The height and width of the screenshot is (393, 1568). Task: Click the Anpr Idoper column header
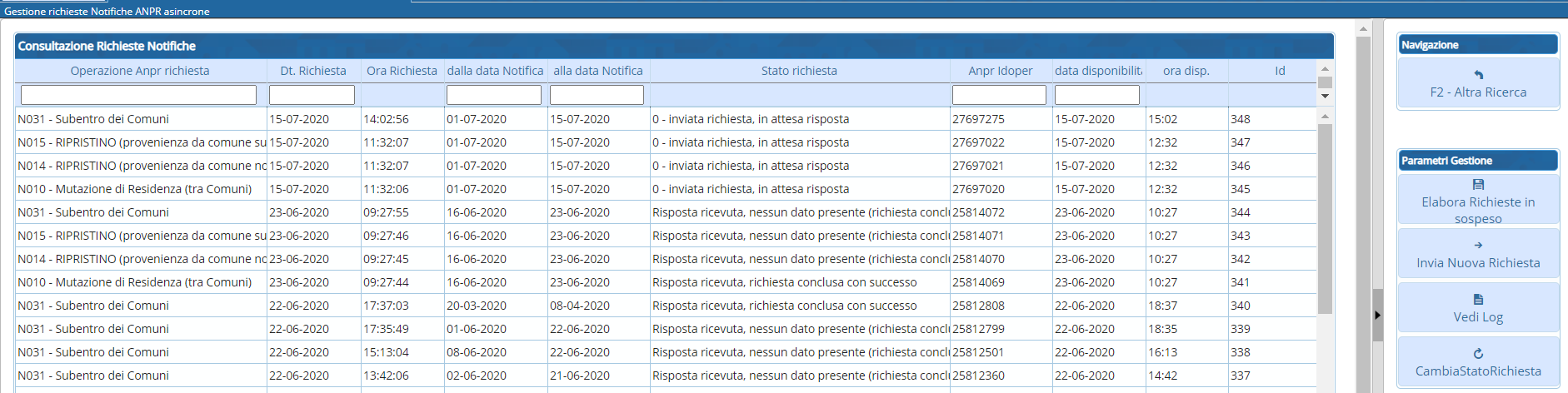[1000, 71]
